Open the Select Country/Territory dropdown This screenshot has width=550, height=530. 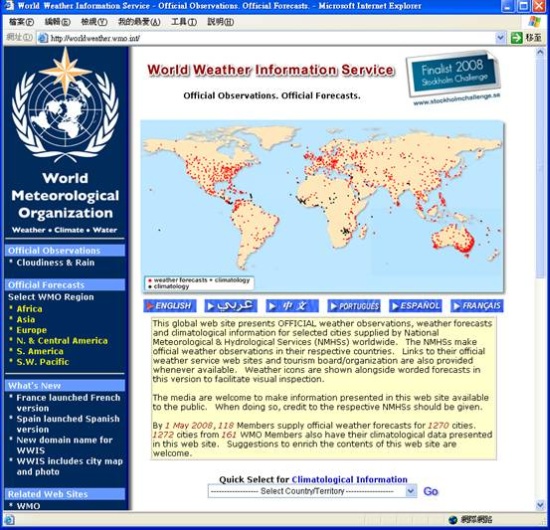point(312,491)
